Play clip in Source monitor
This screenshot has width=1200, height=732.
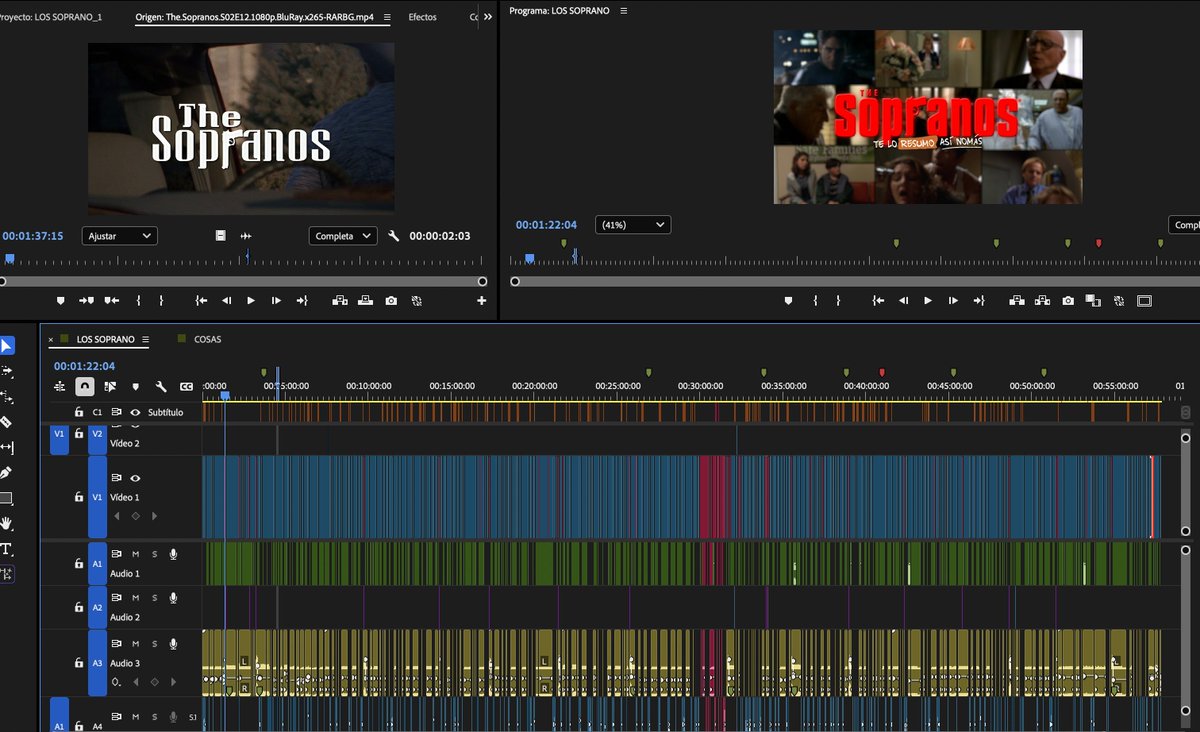point(251,300)
